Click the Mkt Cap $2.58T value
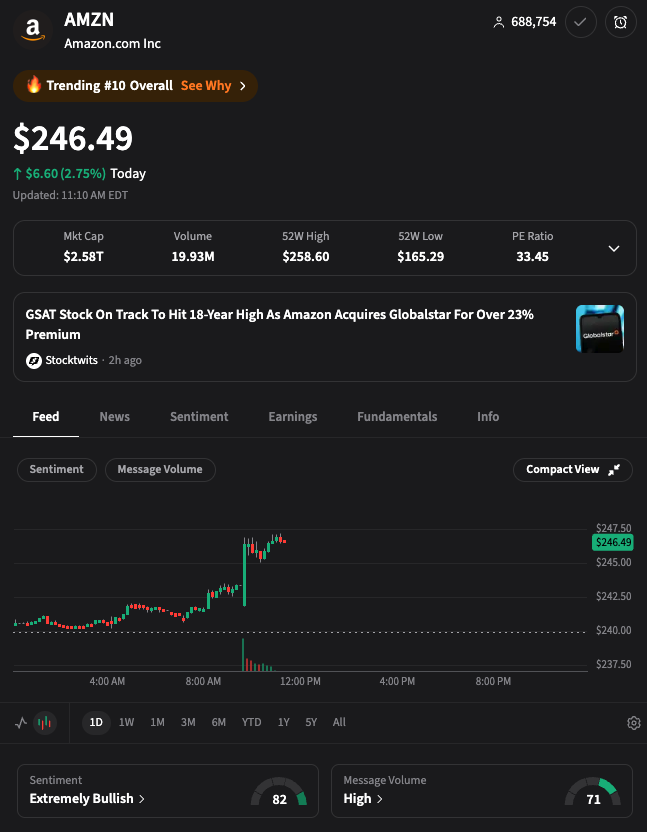This screenshot has height=832, width=647. click(x=83, y=257)
